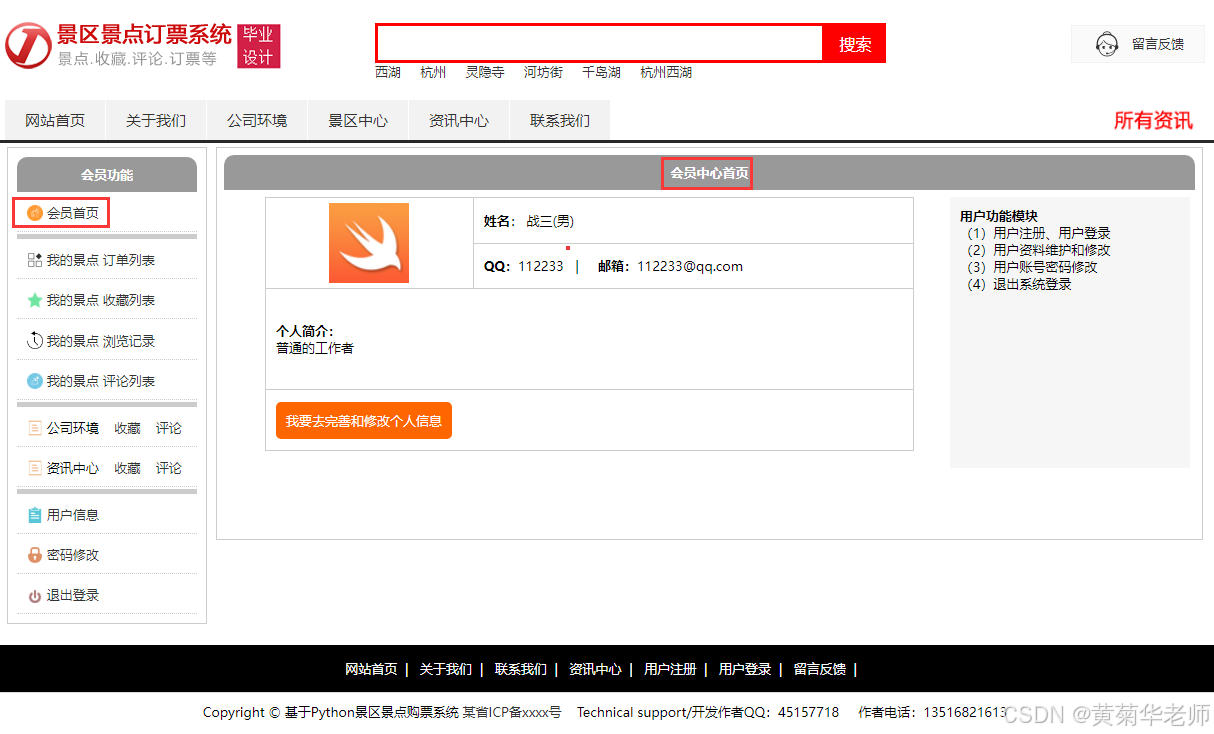
Task: Open 关于我们 in the navigation bar
Action: (156, 120)
